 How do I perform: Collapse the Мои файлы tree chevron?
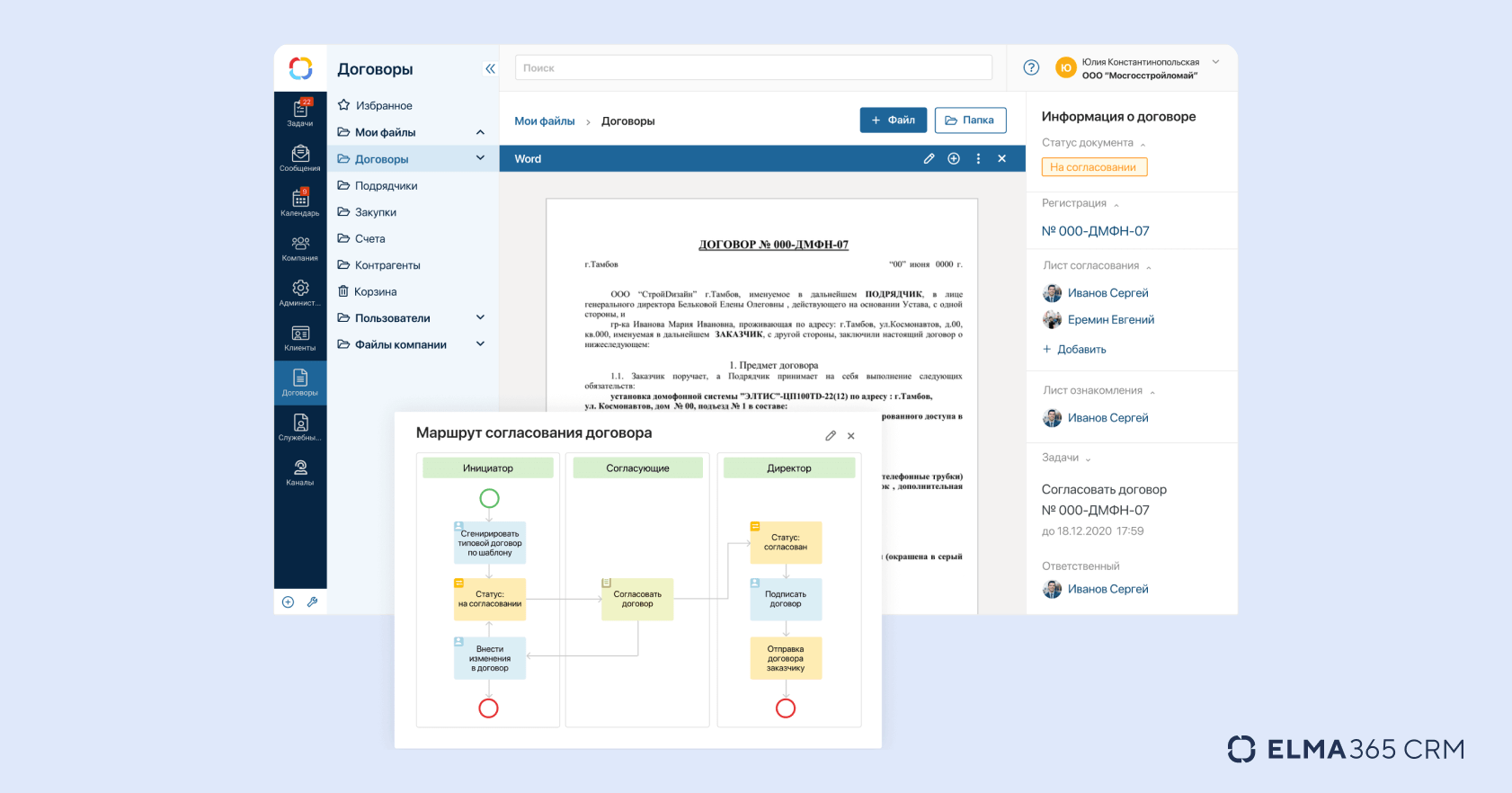tap(480, 132)
